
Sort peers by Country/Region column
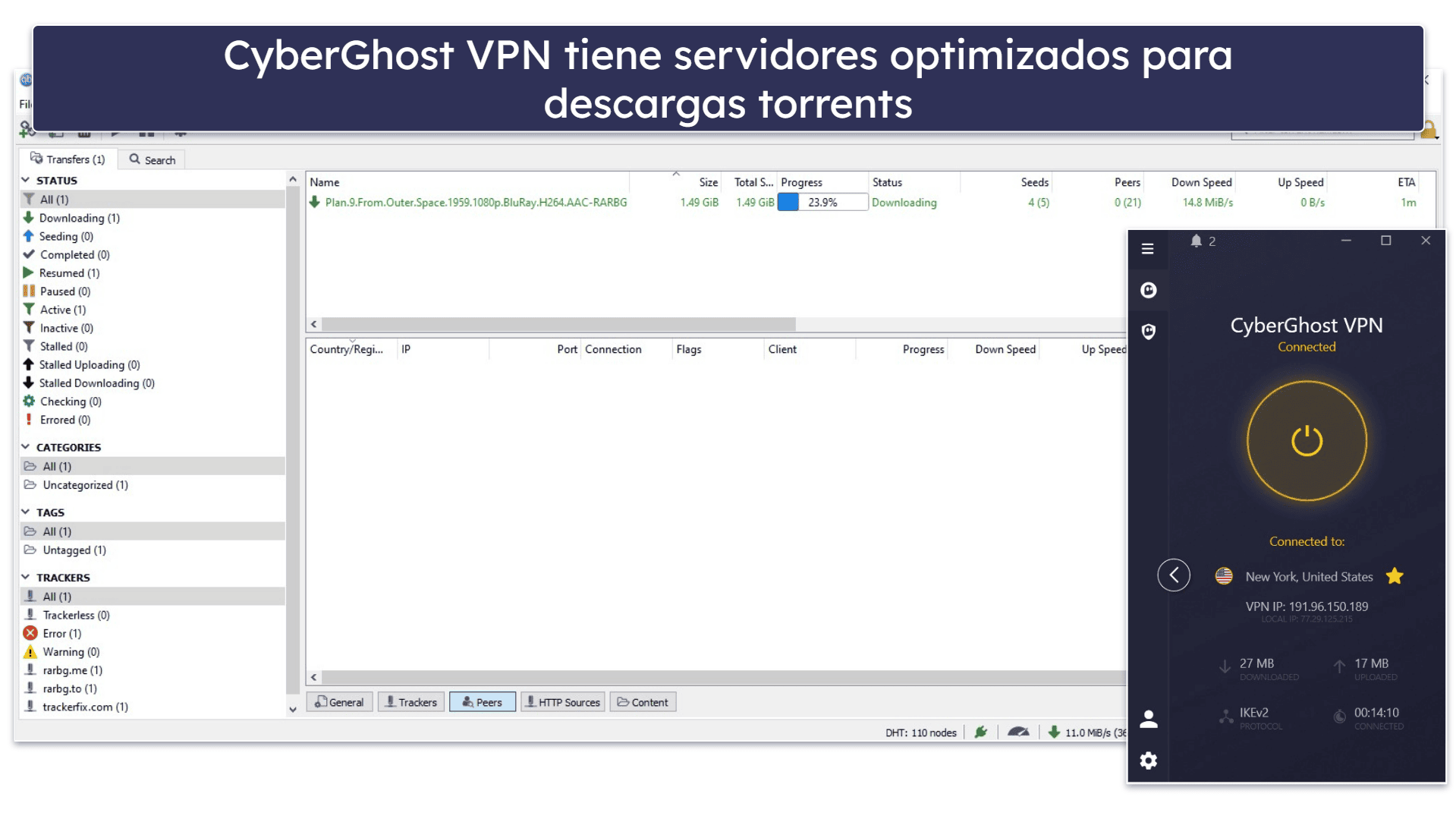tap(352, 349)
